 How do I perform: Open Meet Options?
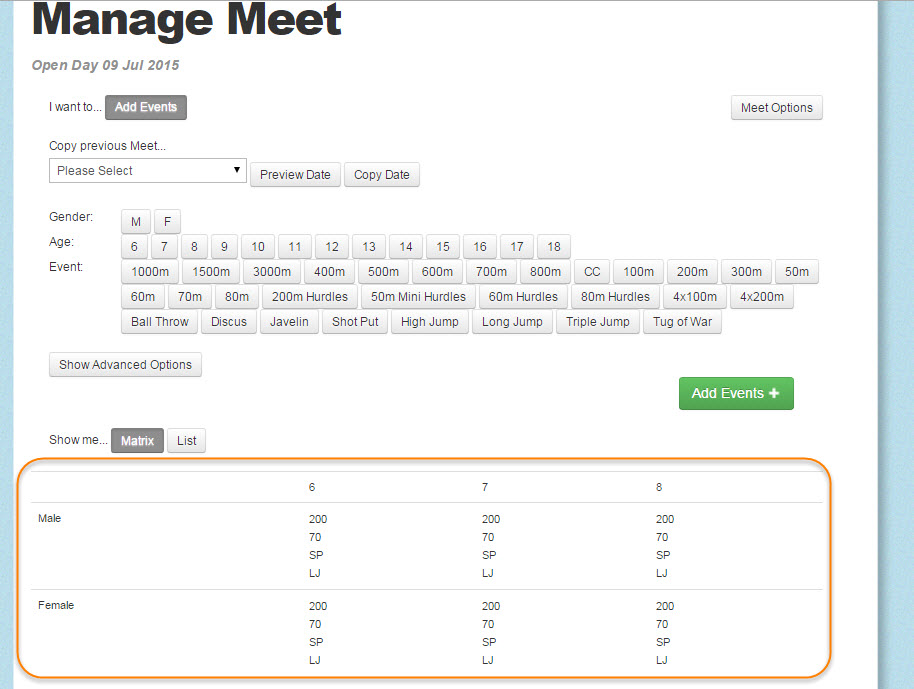point(776,108)
